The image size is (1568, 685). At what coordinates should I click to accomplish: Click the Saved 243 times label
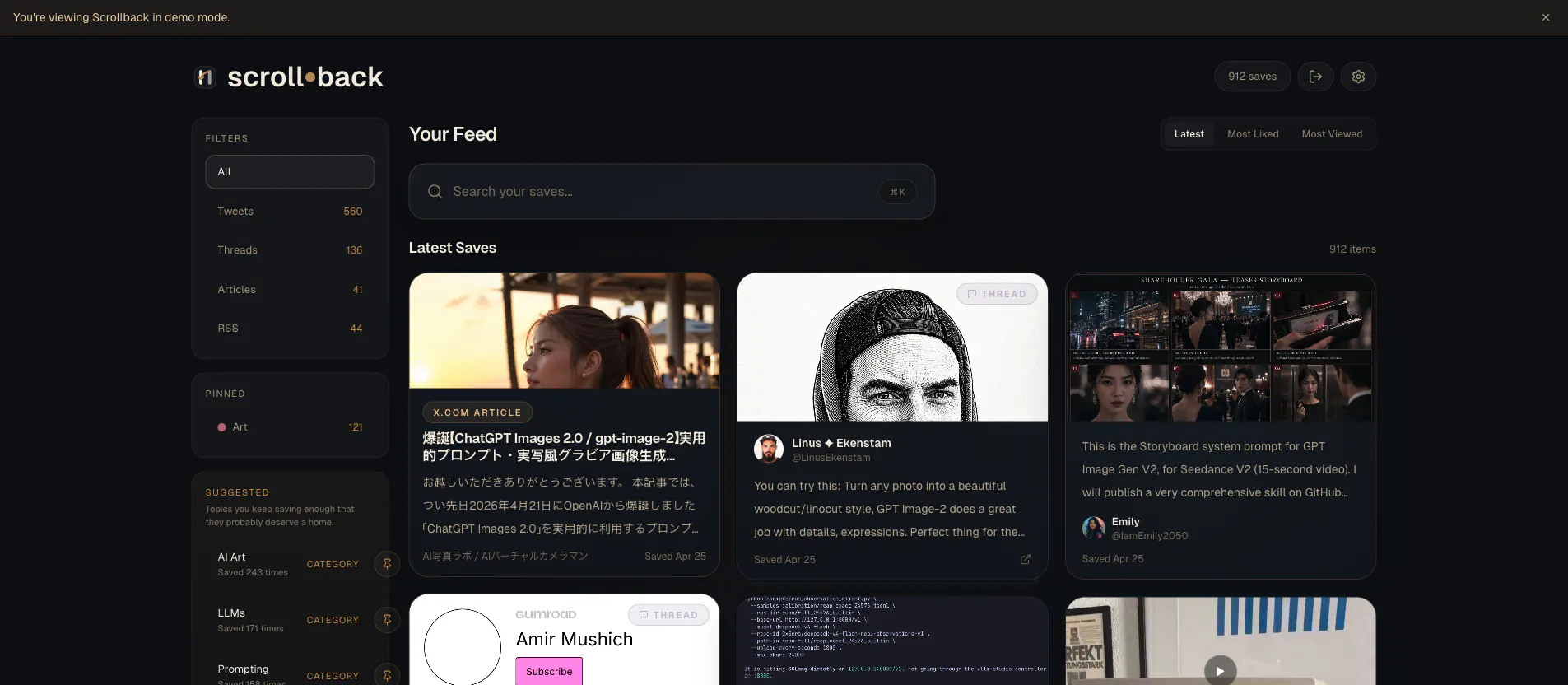tap(253, 573)
